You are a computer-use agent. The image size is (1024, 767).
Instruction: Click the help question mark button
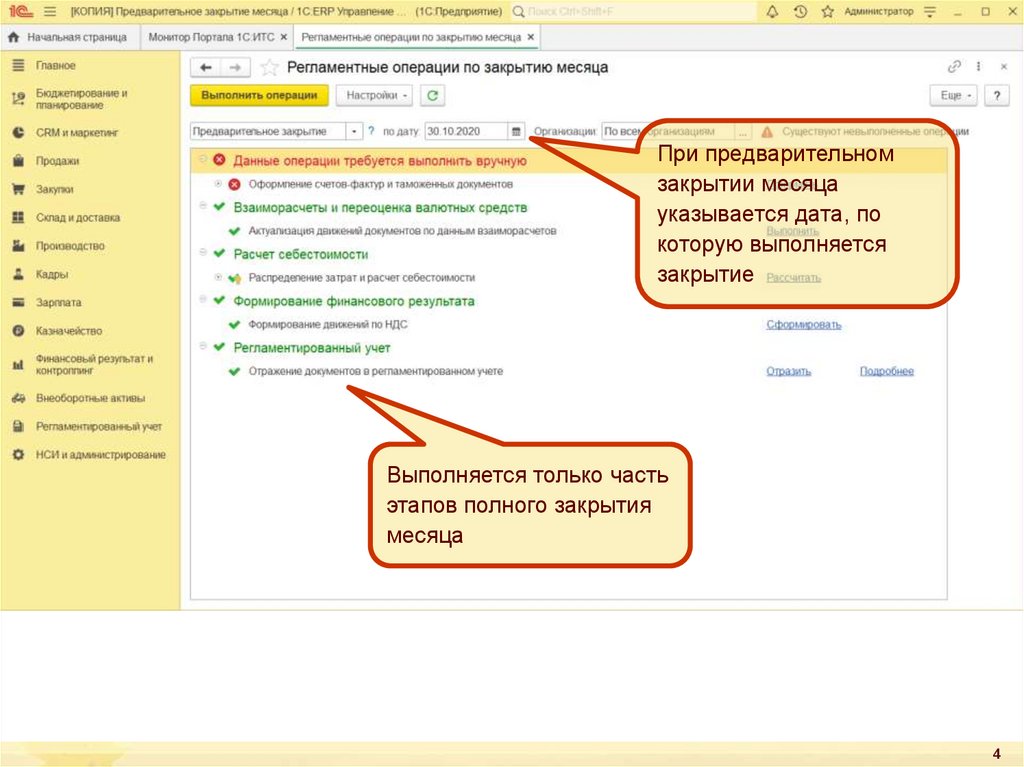point(995,95)
